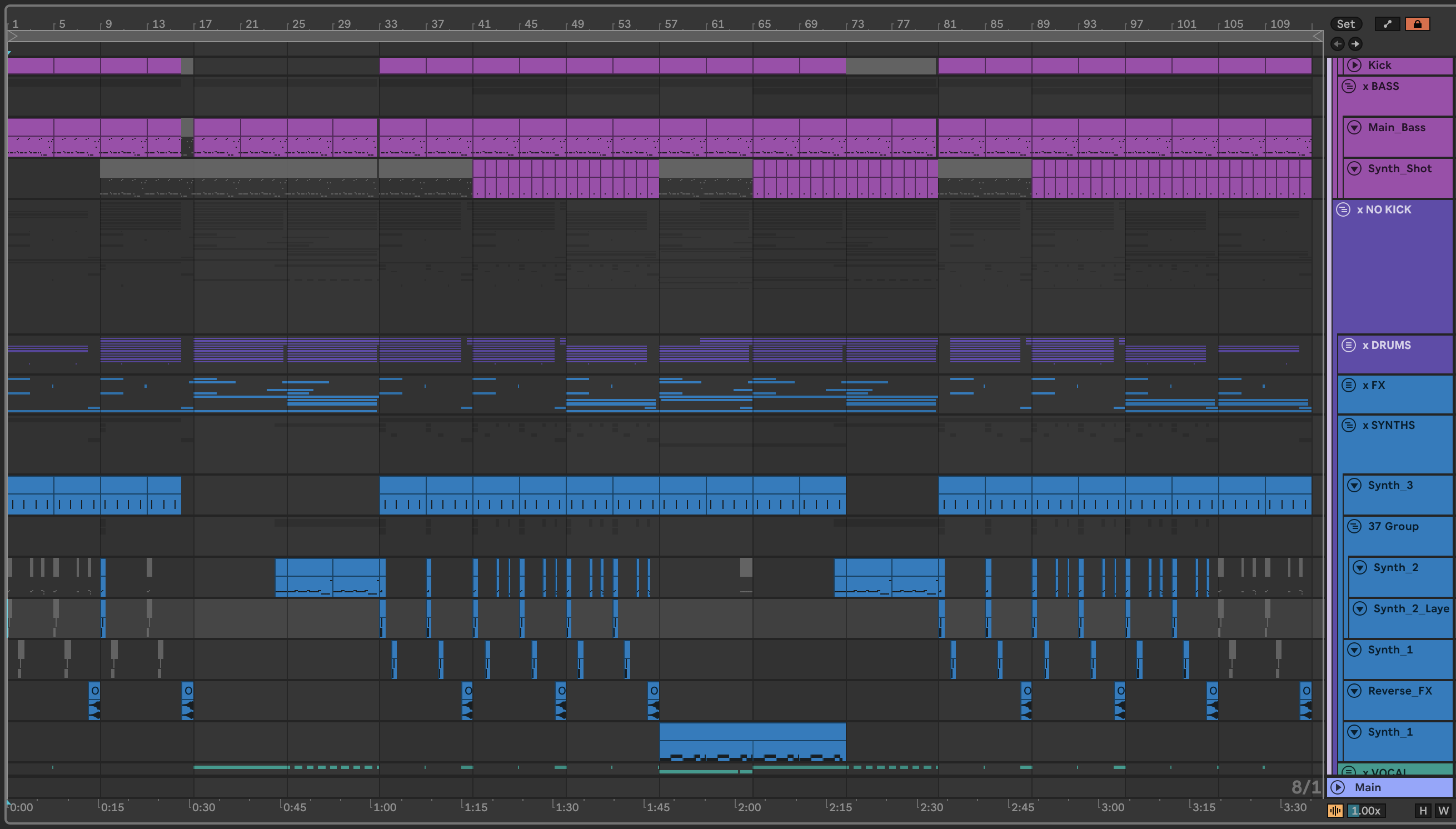
Task: Select the first Kick clip at bar 1
Action: pyautogui.click(x=31, y=66)
